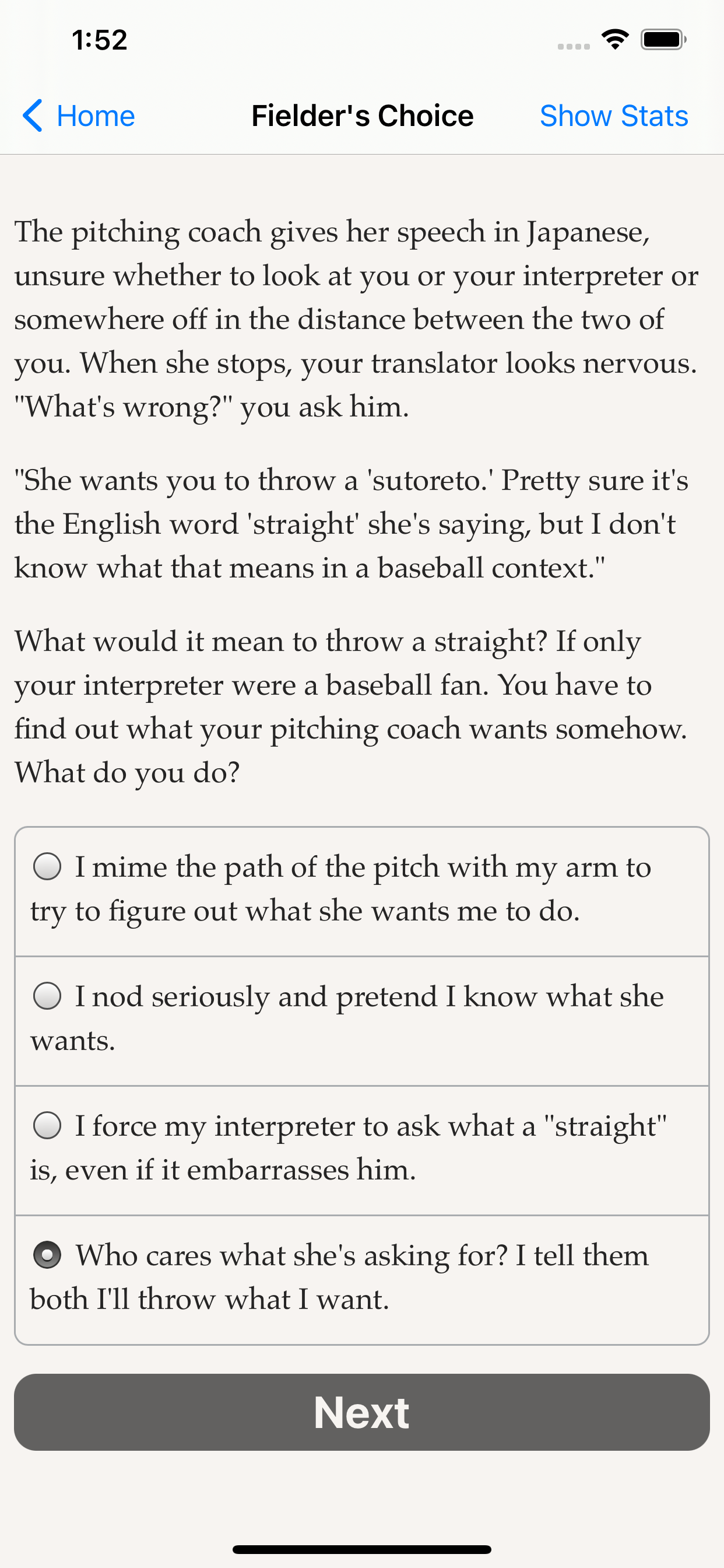This screenshot has height=1568, width=724.
Task: Click the selected "Who cares" radio circle
Action: pos(47,1255)
